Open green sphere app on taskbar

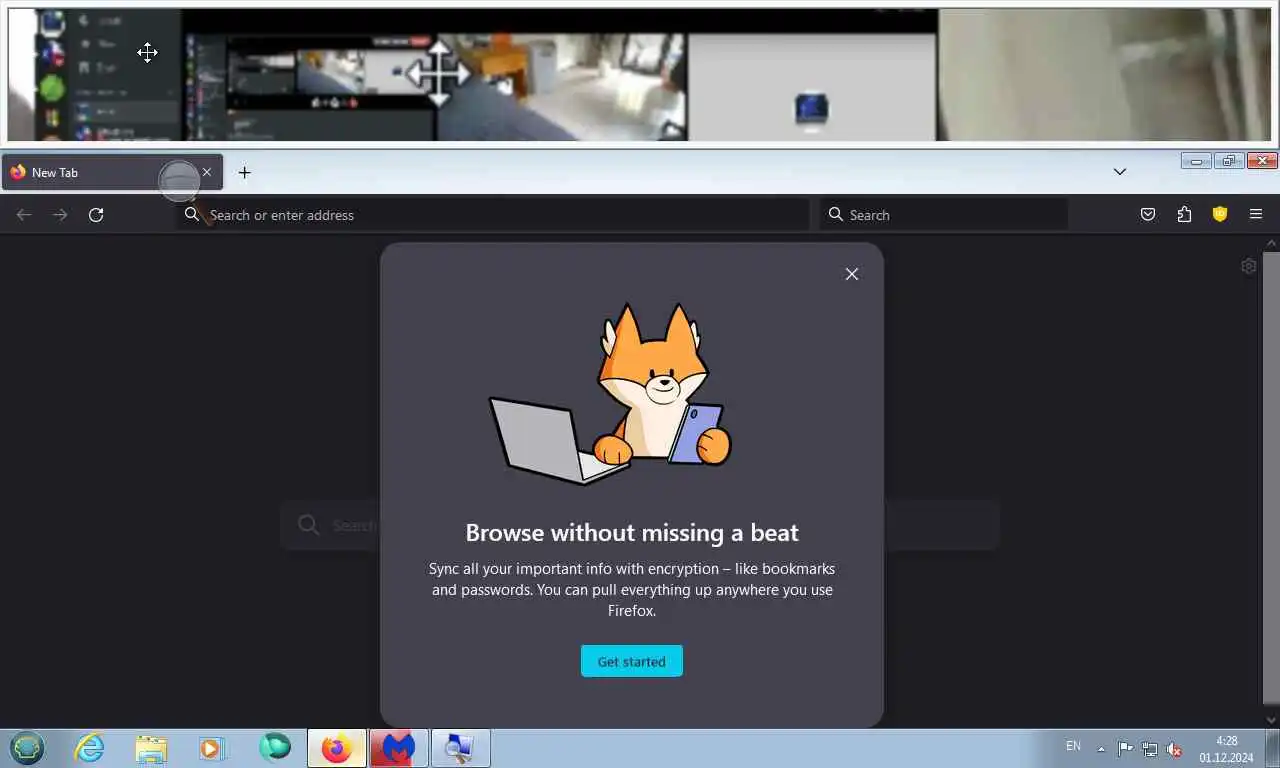coord(274,747)
